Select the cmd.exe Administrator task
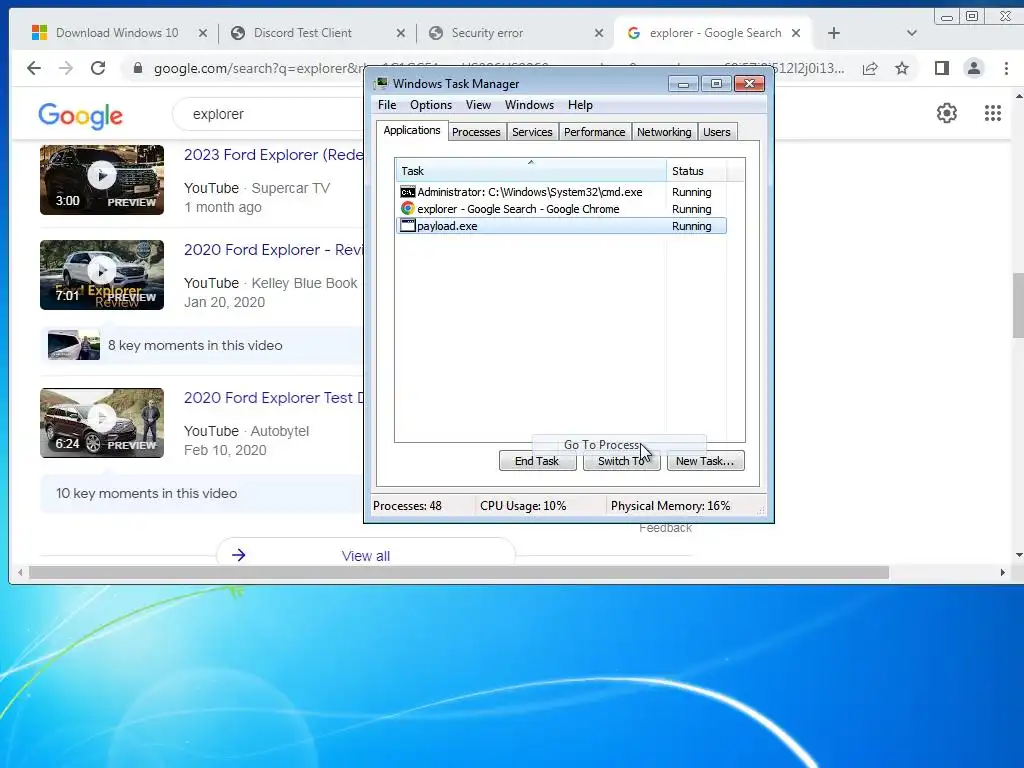Viewport: 1024px width, 768px height. (562, 192)
